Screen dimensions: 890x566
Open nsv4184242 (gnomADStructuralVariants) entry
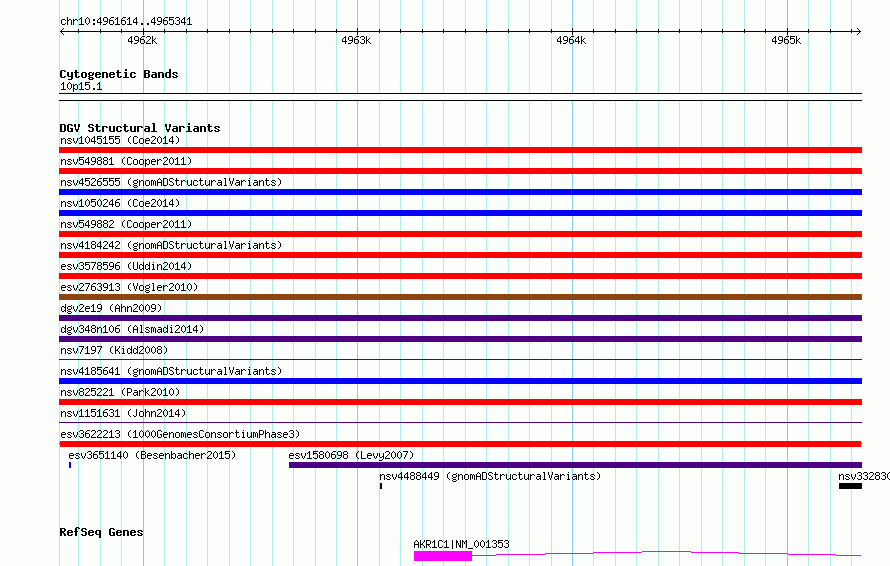171,245
